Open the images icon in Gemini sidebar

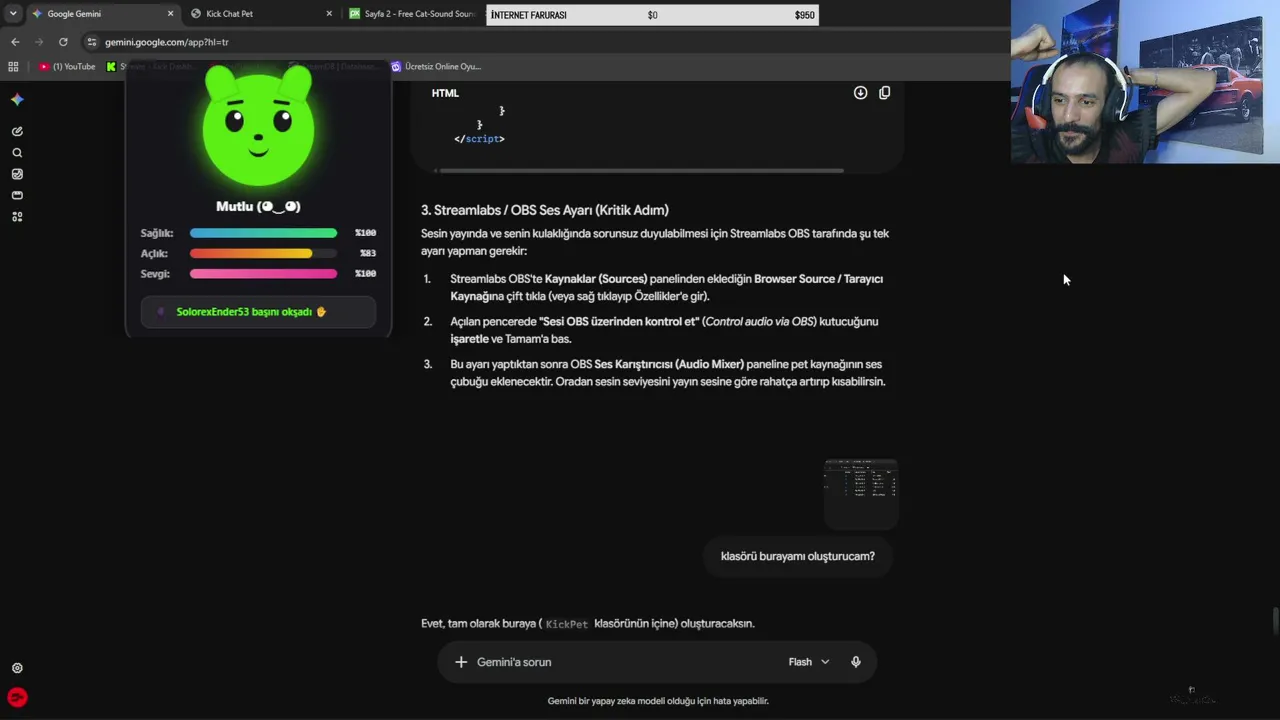coord(17,174)
